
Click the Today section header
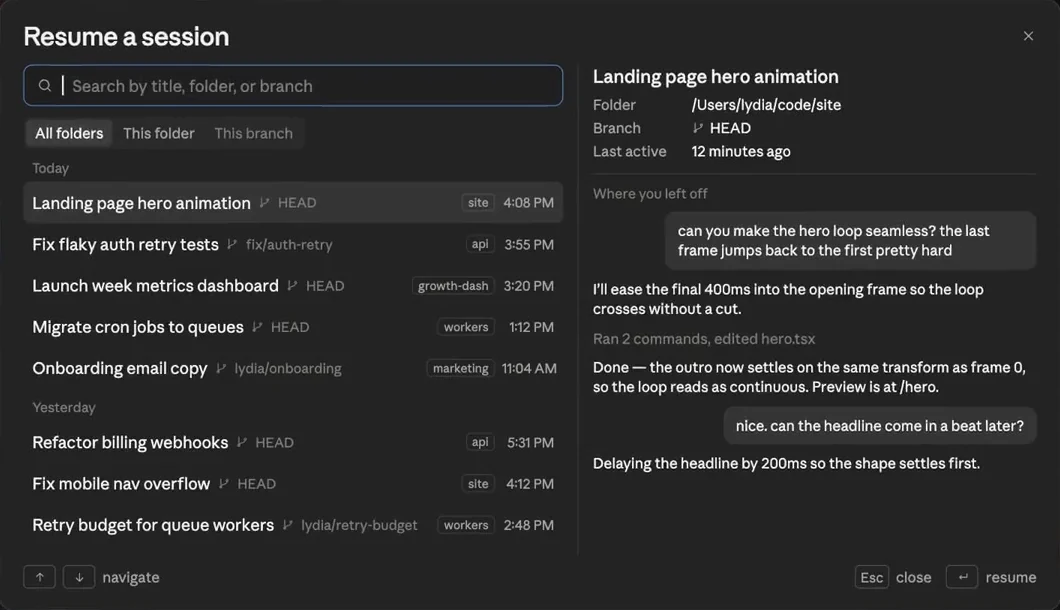[x=51, y=168]
